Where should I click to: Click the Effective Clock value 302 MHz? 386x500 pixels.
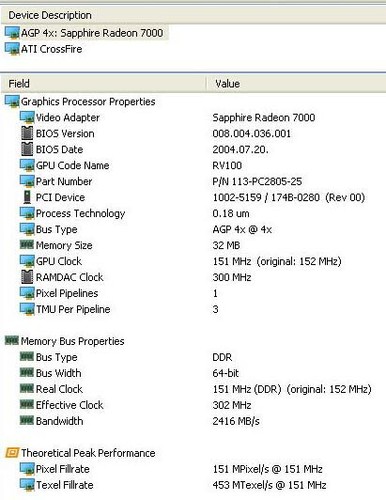tap(232, 405)
